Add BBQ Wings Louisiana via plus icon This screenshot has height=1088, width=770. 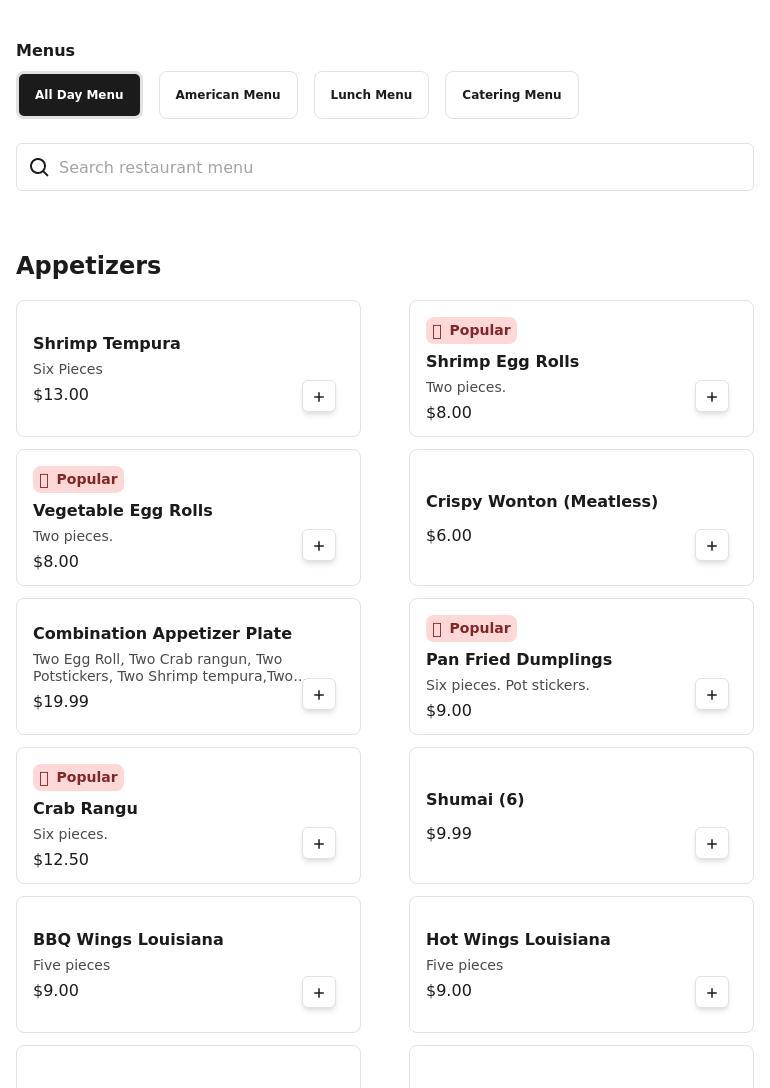click(x=319, y=993)
